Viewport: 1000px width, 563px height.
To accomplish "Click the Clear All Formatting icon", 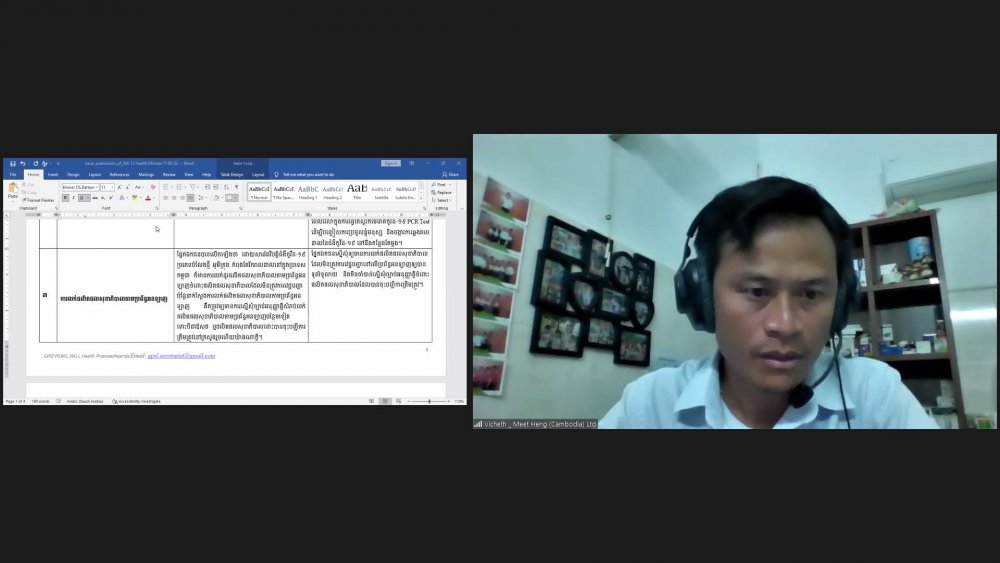I will 152,187.
